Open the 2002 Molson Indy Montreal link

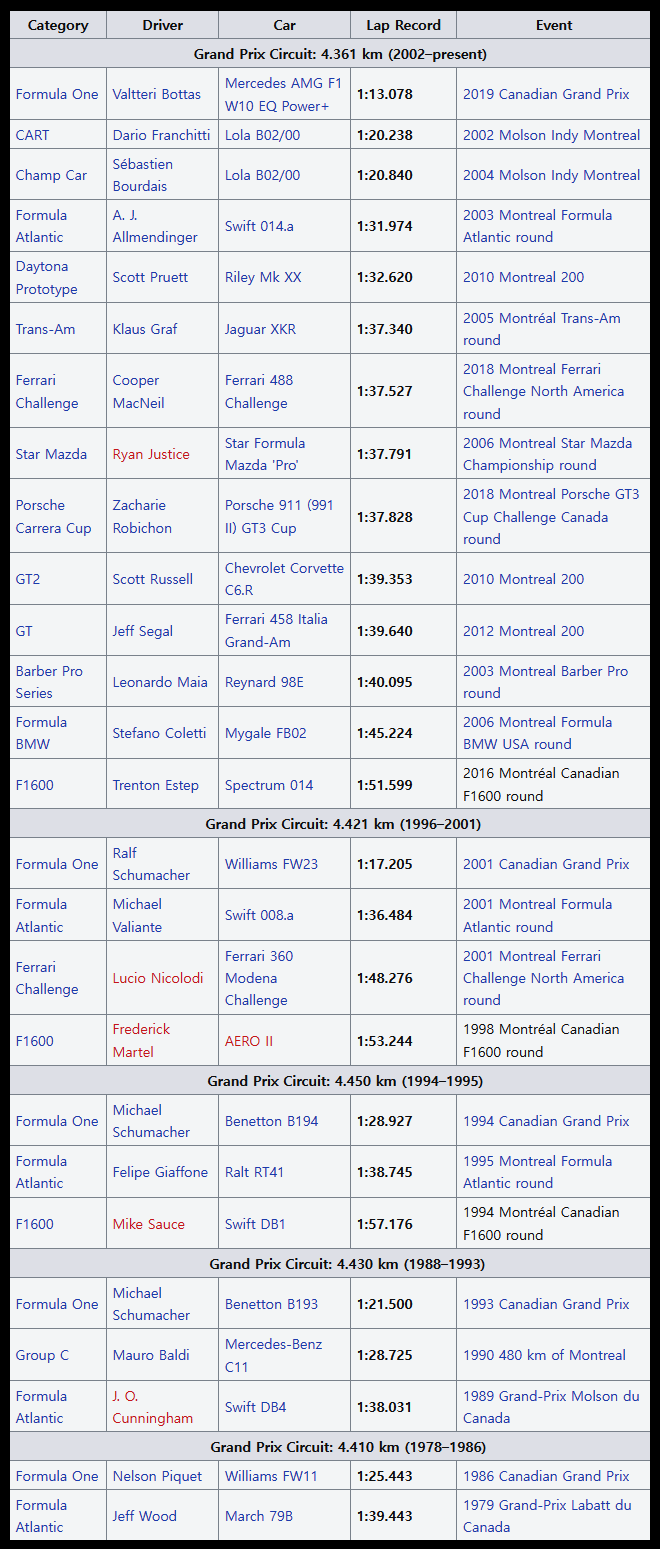click(x=551, y=135)
